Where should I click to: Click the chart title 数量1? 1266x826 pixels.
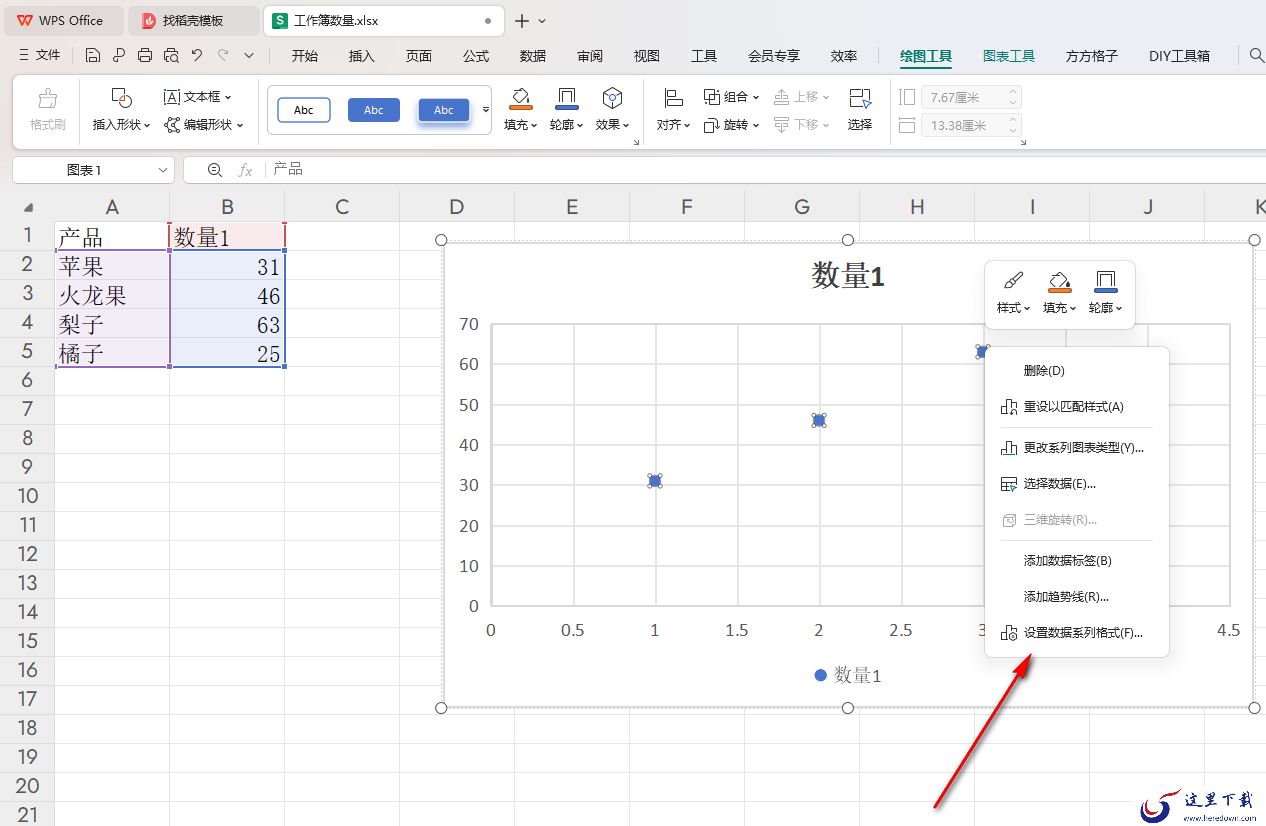(x=848, y=276)
